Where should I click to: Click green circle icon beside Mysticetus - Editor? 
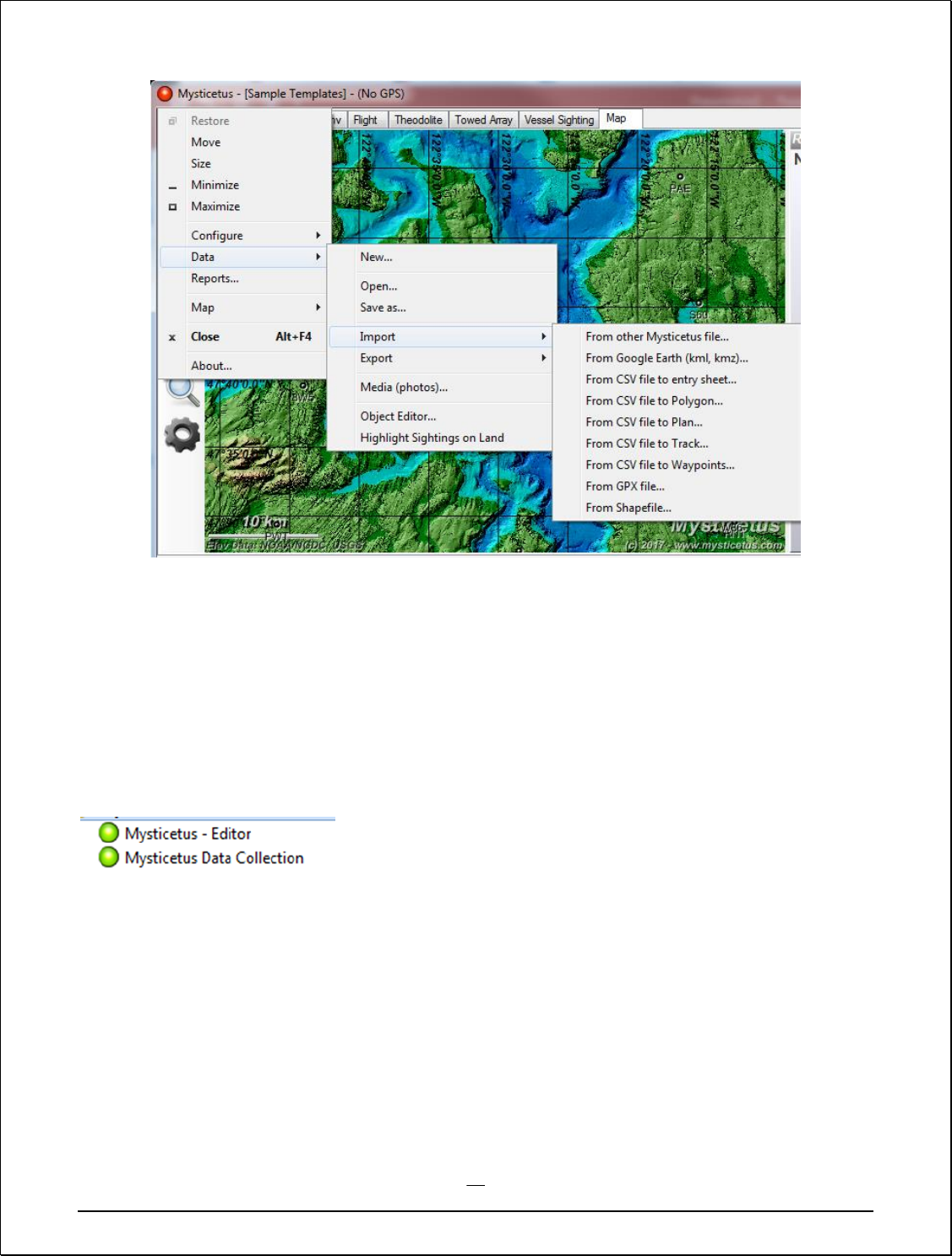click(x=109, y=833)
